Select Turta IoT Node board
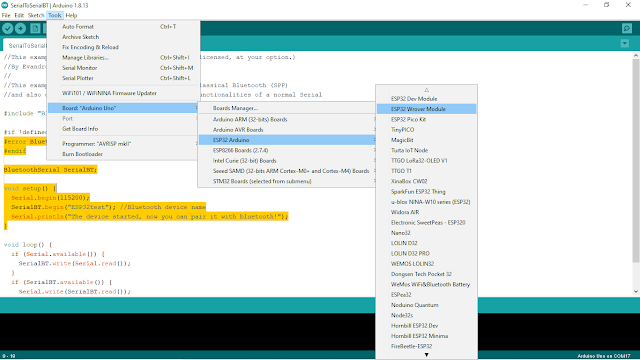640x360 pixels. coord(427,150)
